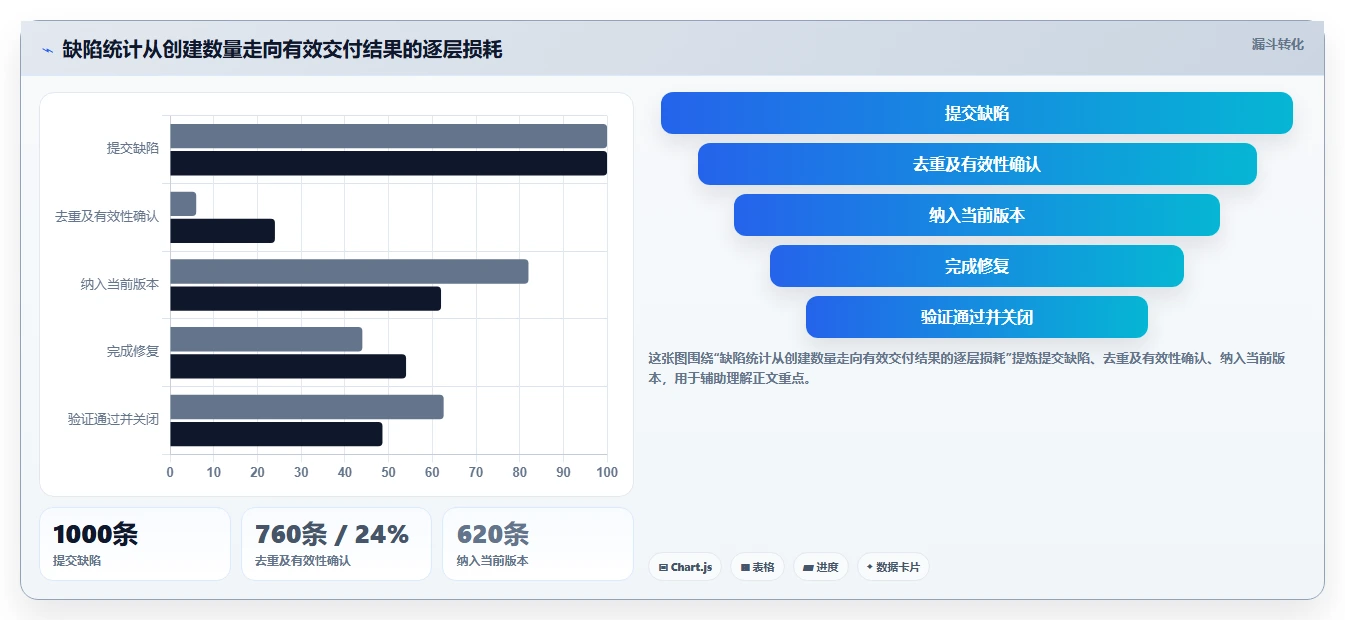1345x620 pixels.
Task: Click the 100 tick on the x-axis
Action: coord(606,472)
